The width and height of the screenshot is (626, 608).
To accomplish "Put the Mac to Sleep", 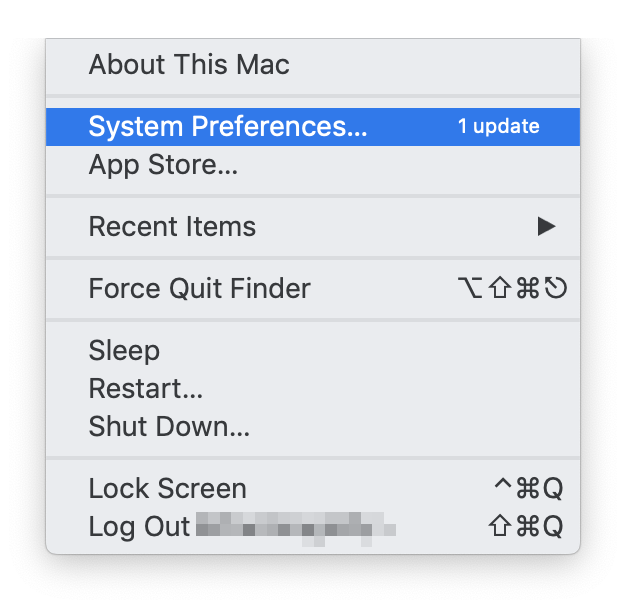I will pos(124,351).
